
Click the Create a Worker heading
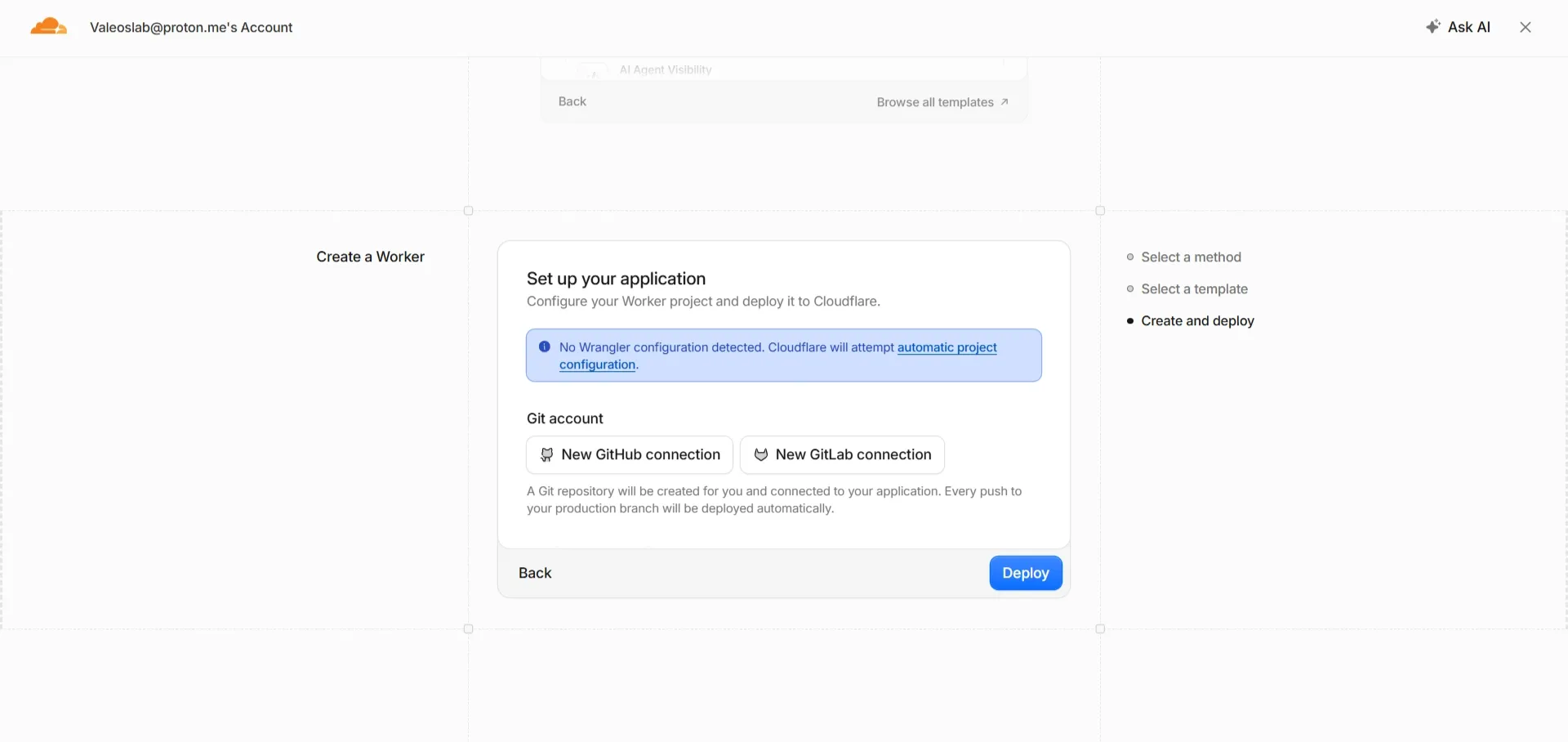coord(371,257)
